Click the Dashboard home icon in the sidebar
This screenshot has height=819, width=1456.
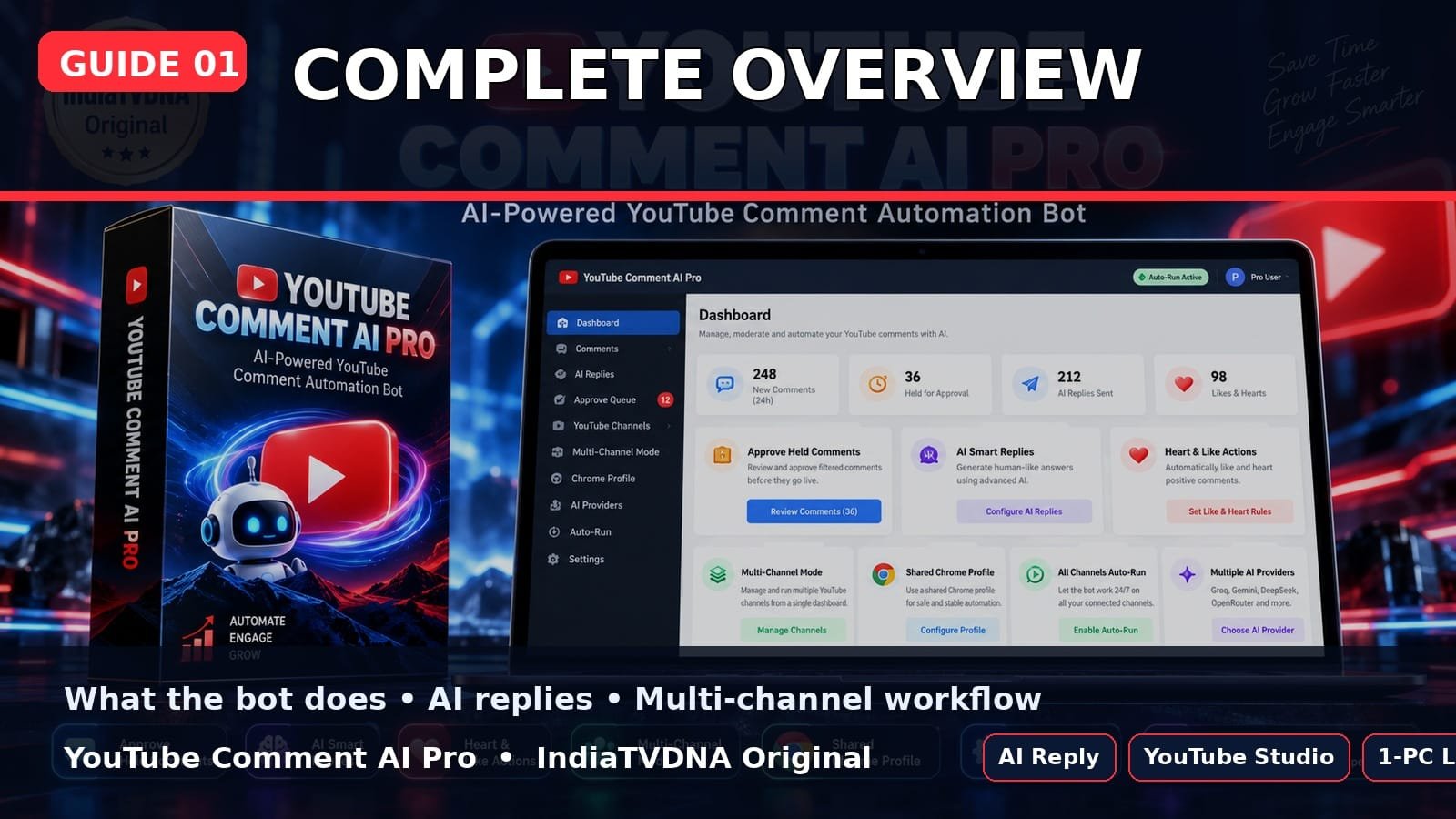point(562,323)
